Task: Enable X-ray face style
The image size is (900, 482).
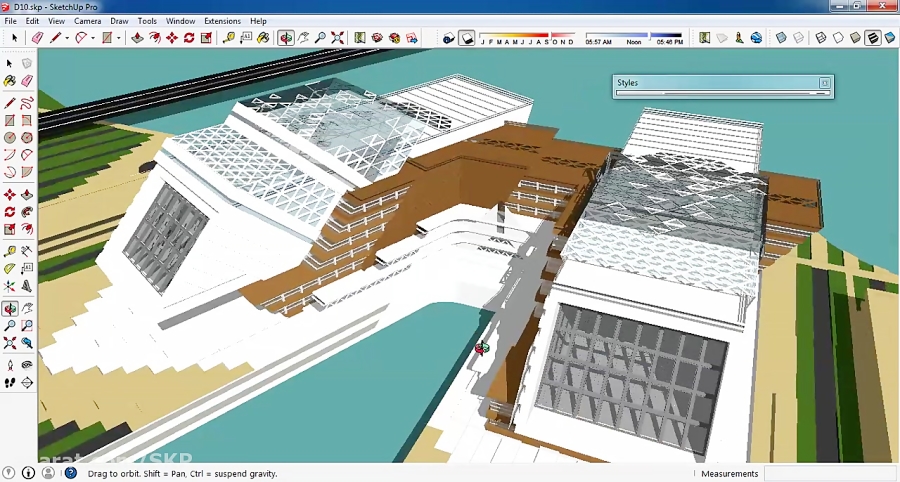Action: click(781, 38)
